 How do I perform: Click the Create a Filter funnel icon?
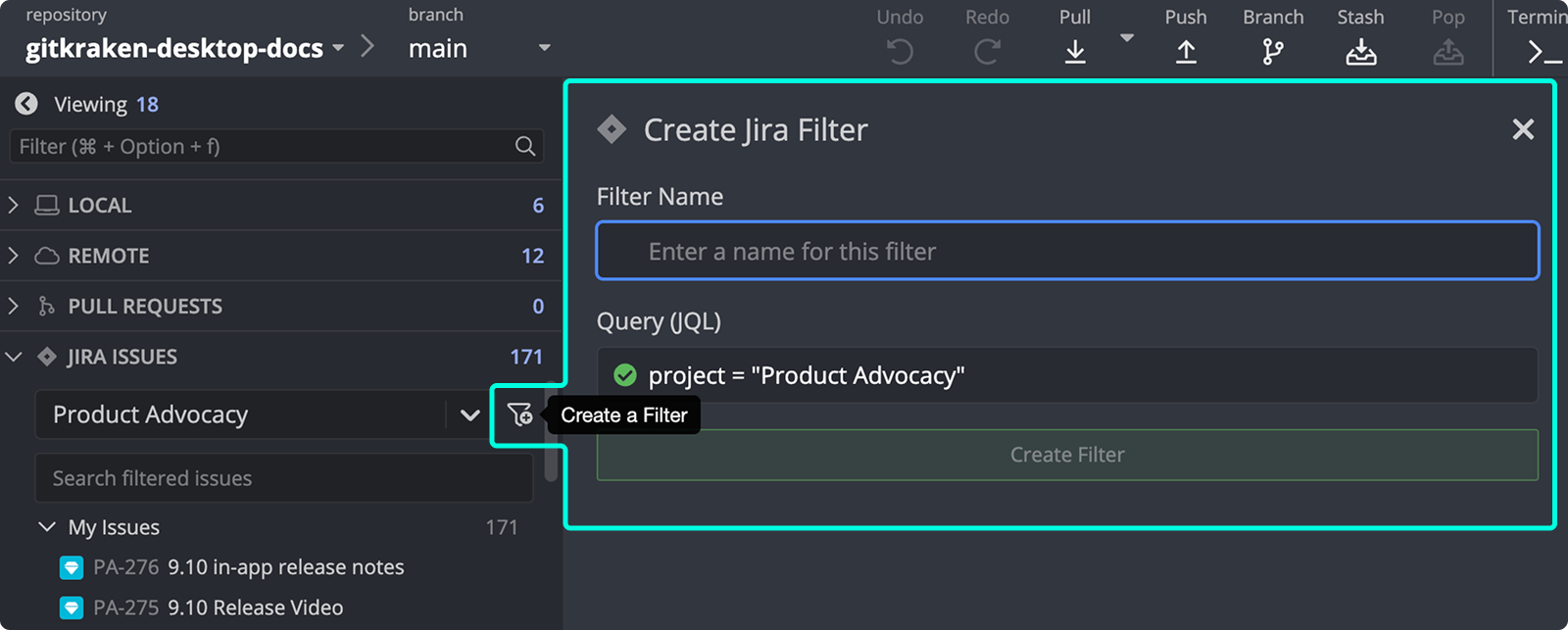(x=519, y=414)
